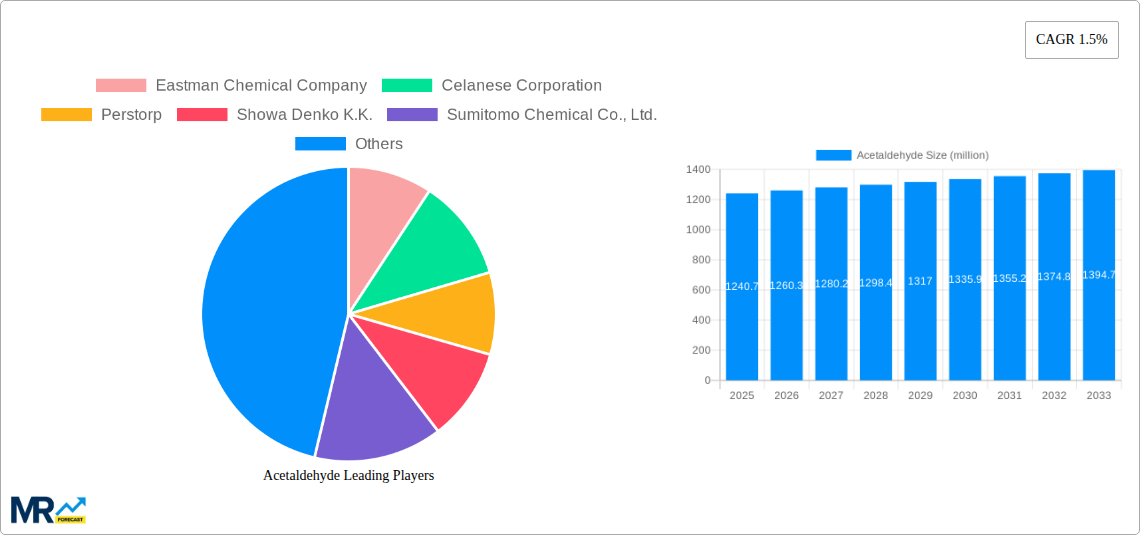Click the Showa Denko K.K. legend label

305,115
